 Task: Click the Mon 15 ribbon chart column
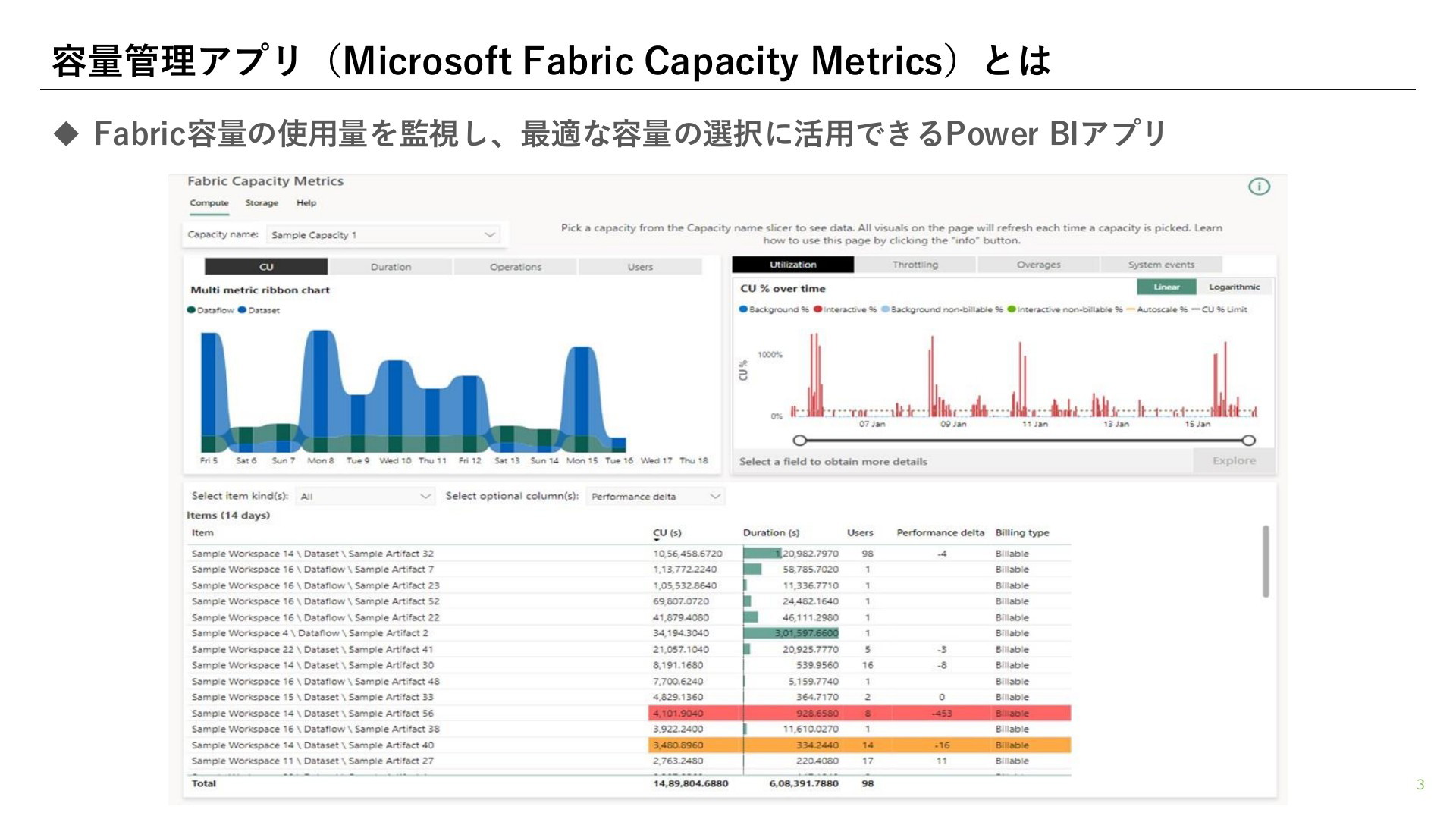[x=582, y=399]
